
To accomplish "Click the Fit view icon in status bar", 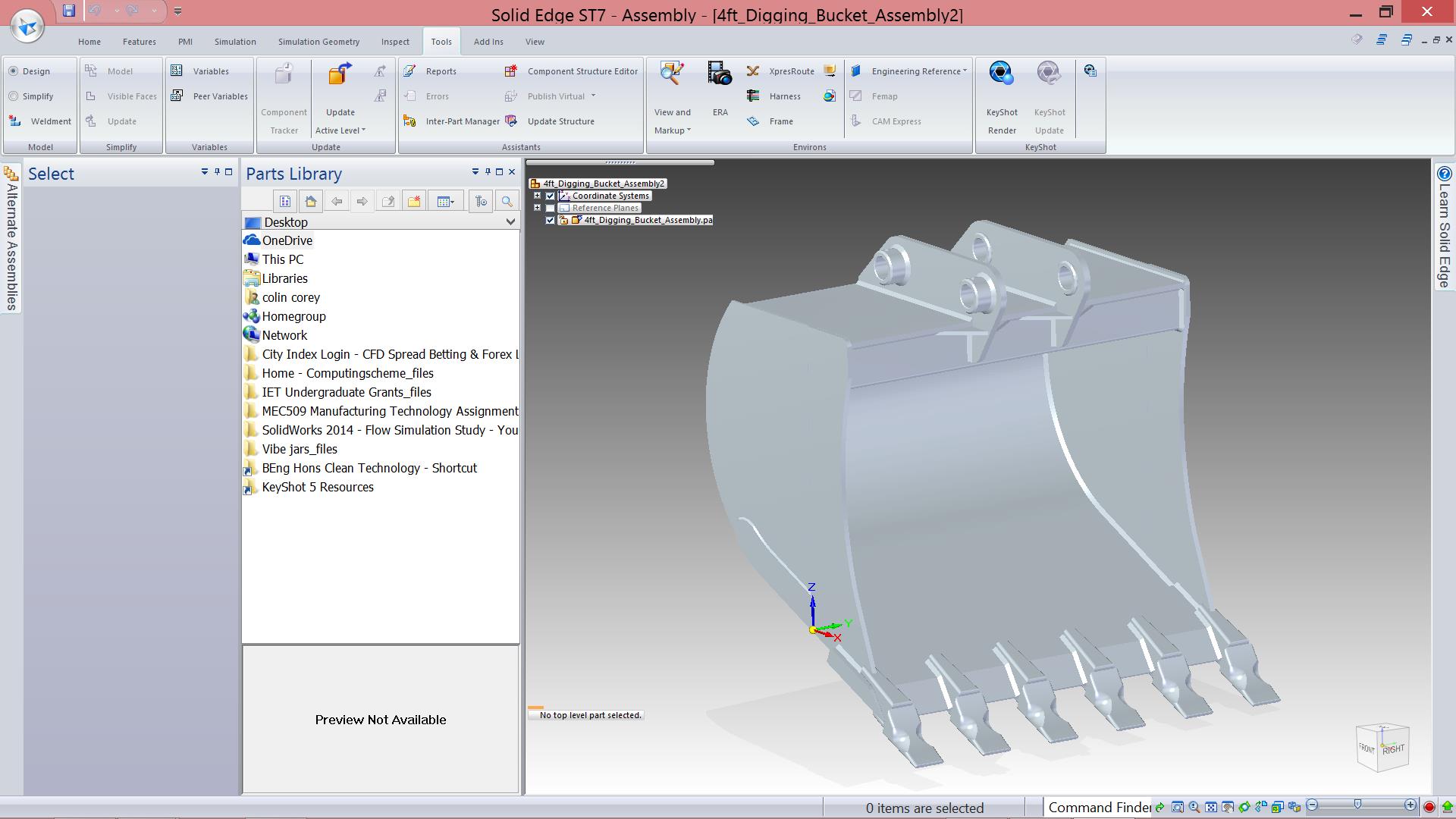I will (x=1211, y=807).
